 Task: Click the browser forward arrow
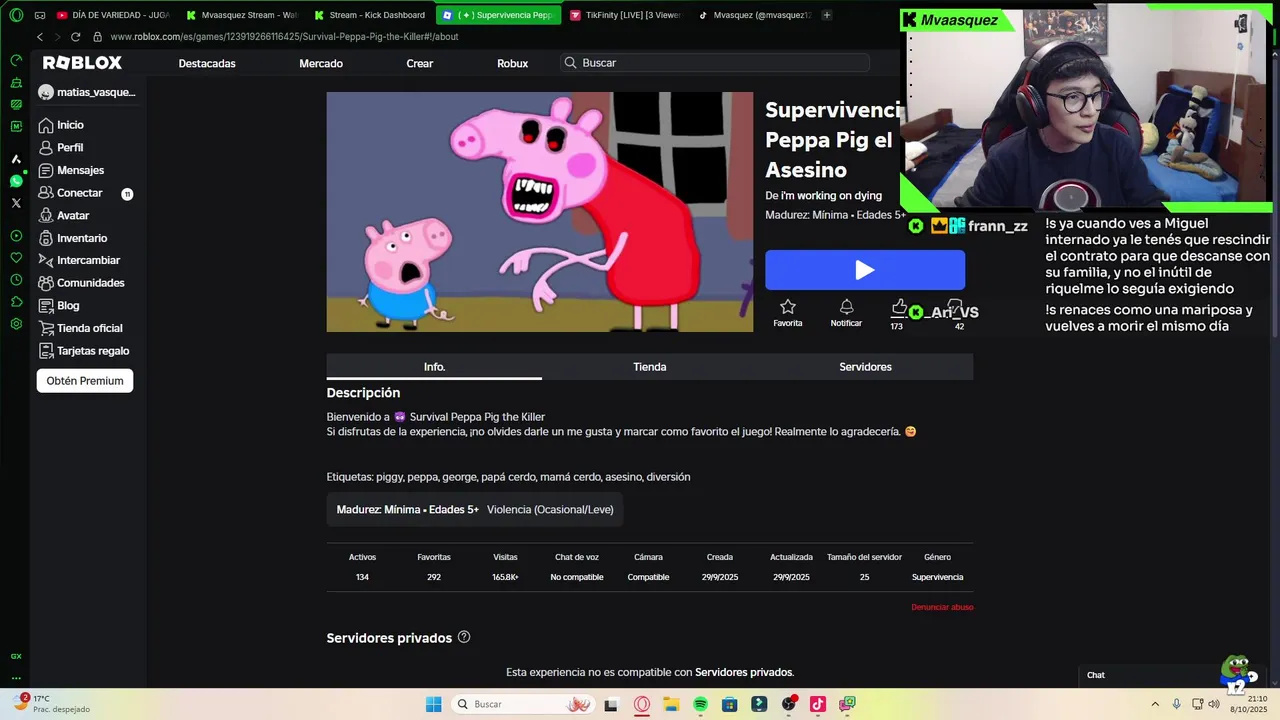click(57, 37)
